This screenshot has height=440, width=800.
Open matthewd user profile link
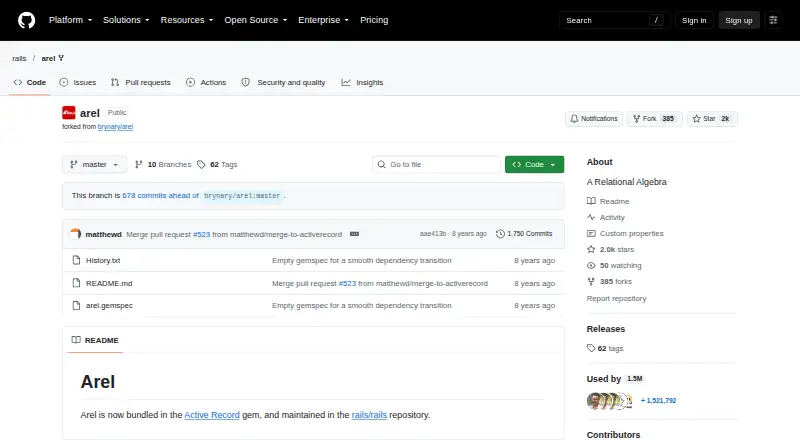click(104, 234)
